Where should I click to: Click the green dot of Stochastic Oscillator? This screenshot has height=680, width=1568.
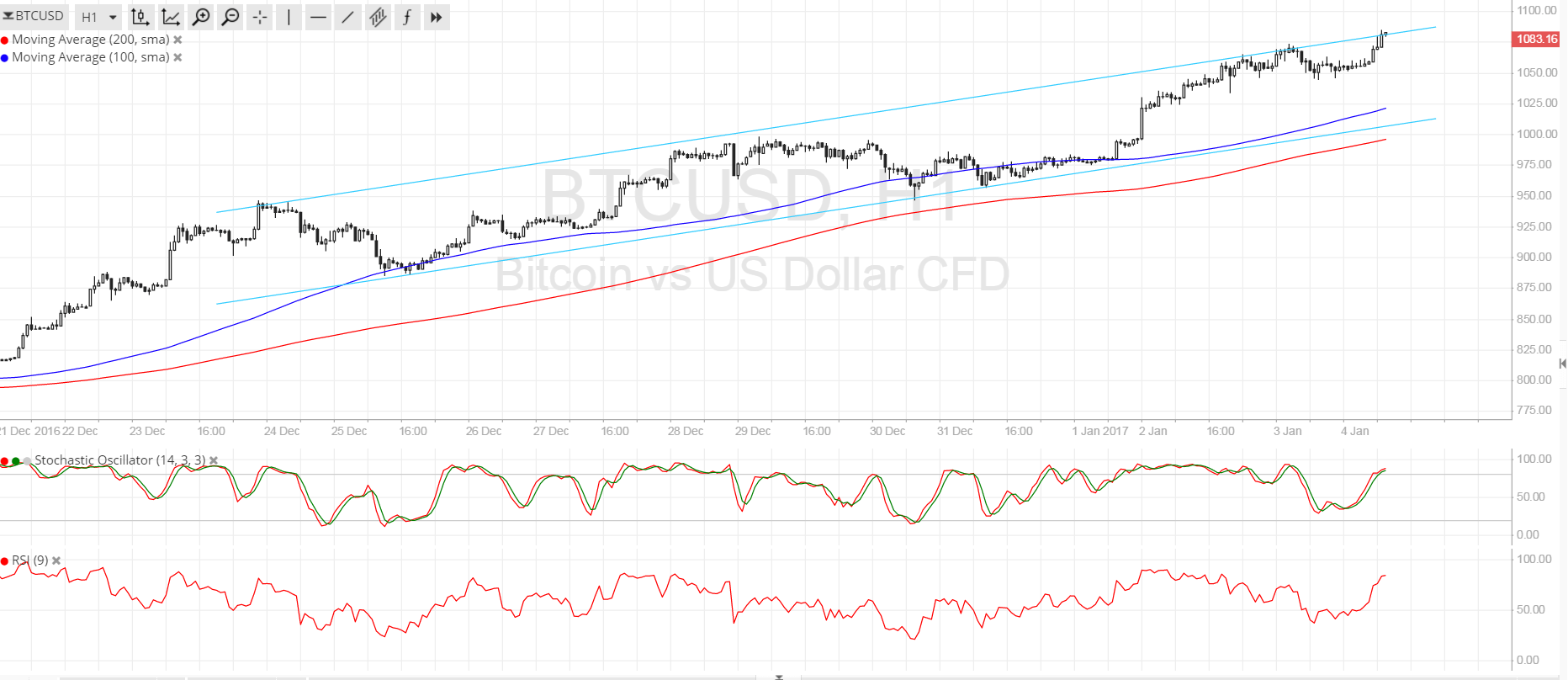tap(16, 461)
